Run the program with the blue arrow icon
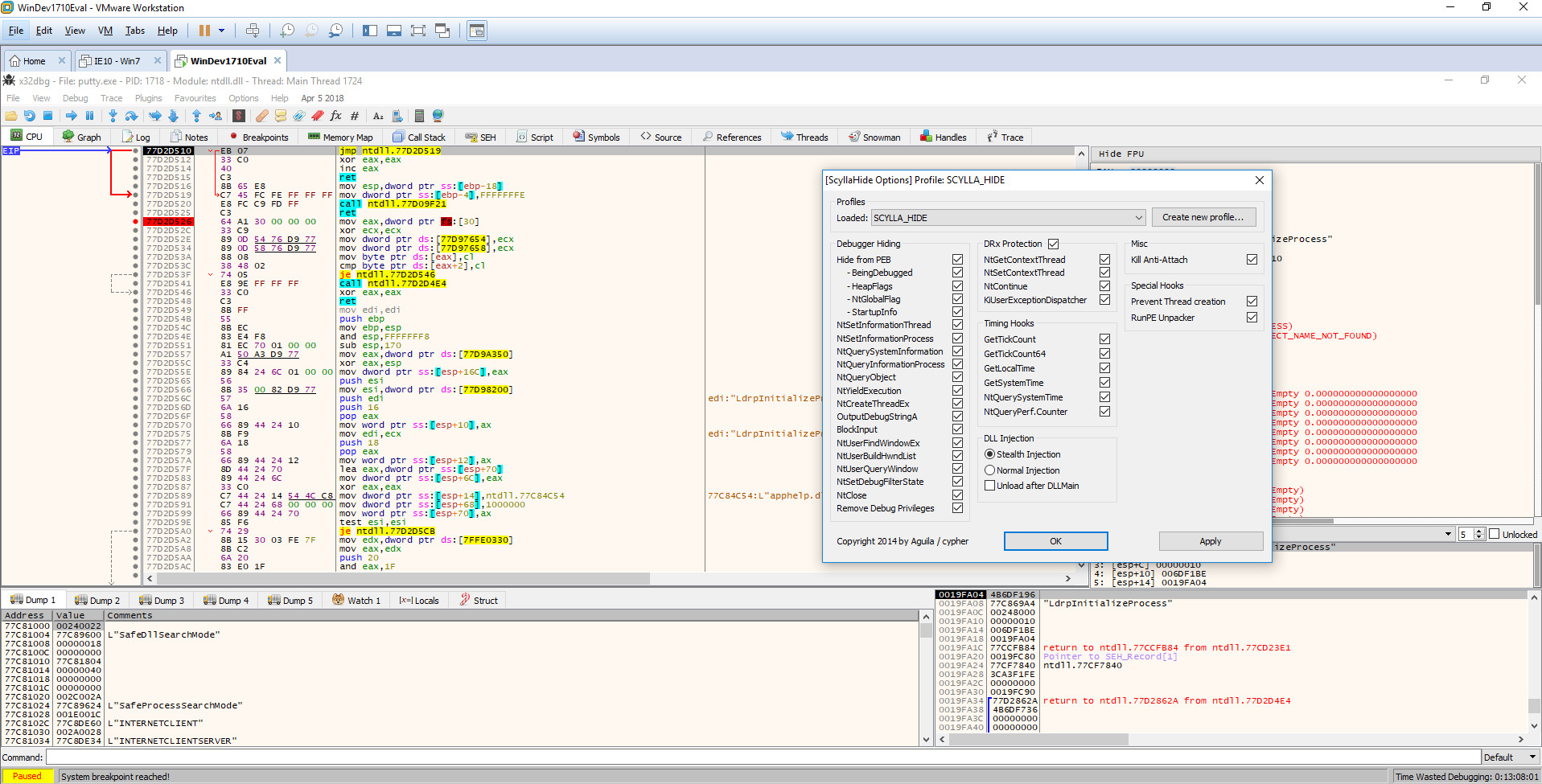Image resolution: width=1542 pixels, height=784 pixels. click(72, 116)
